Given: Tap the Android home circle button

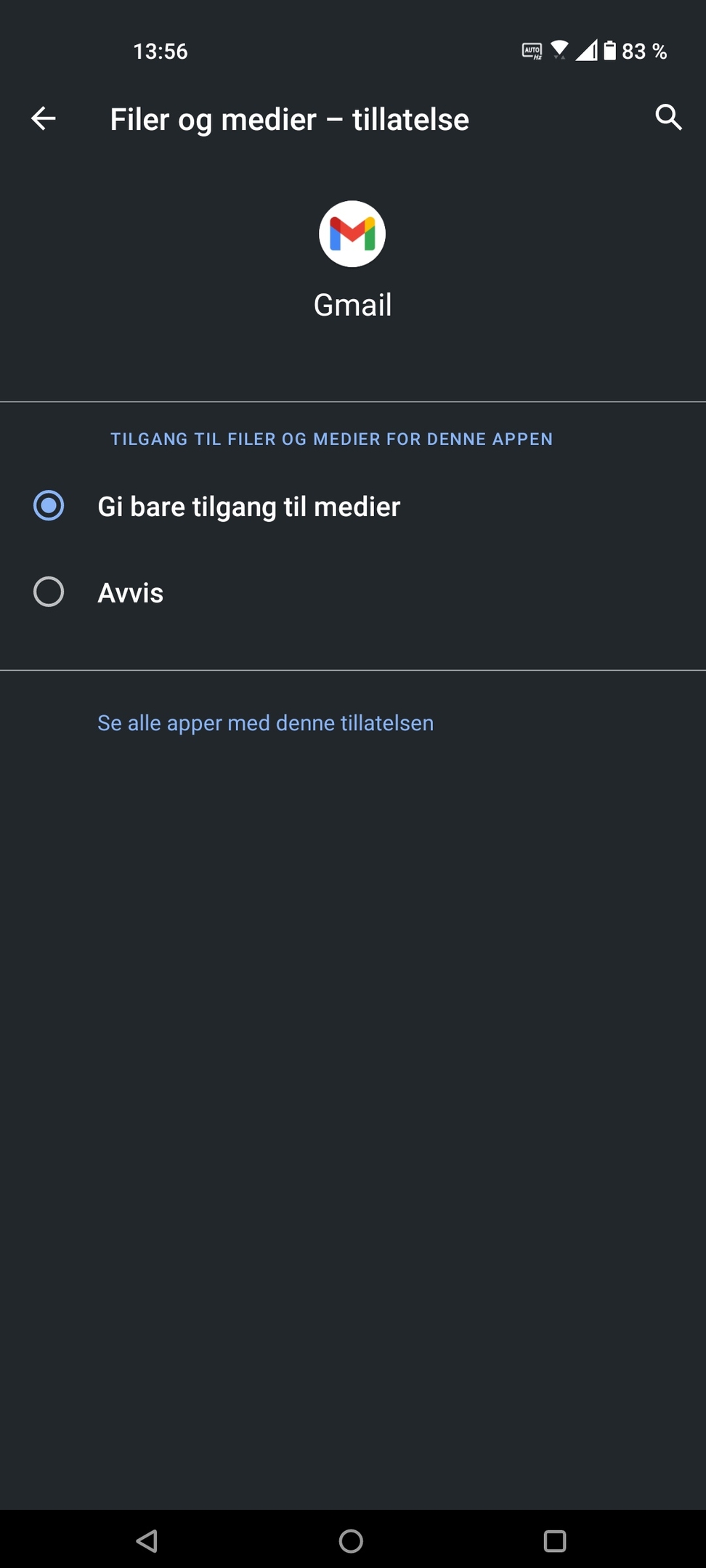Looking at the screenshot, I should [x=352, y=1540].
